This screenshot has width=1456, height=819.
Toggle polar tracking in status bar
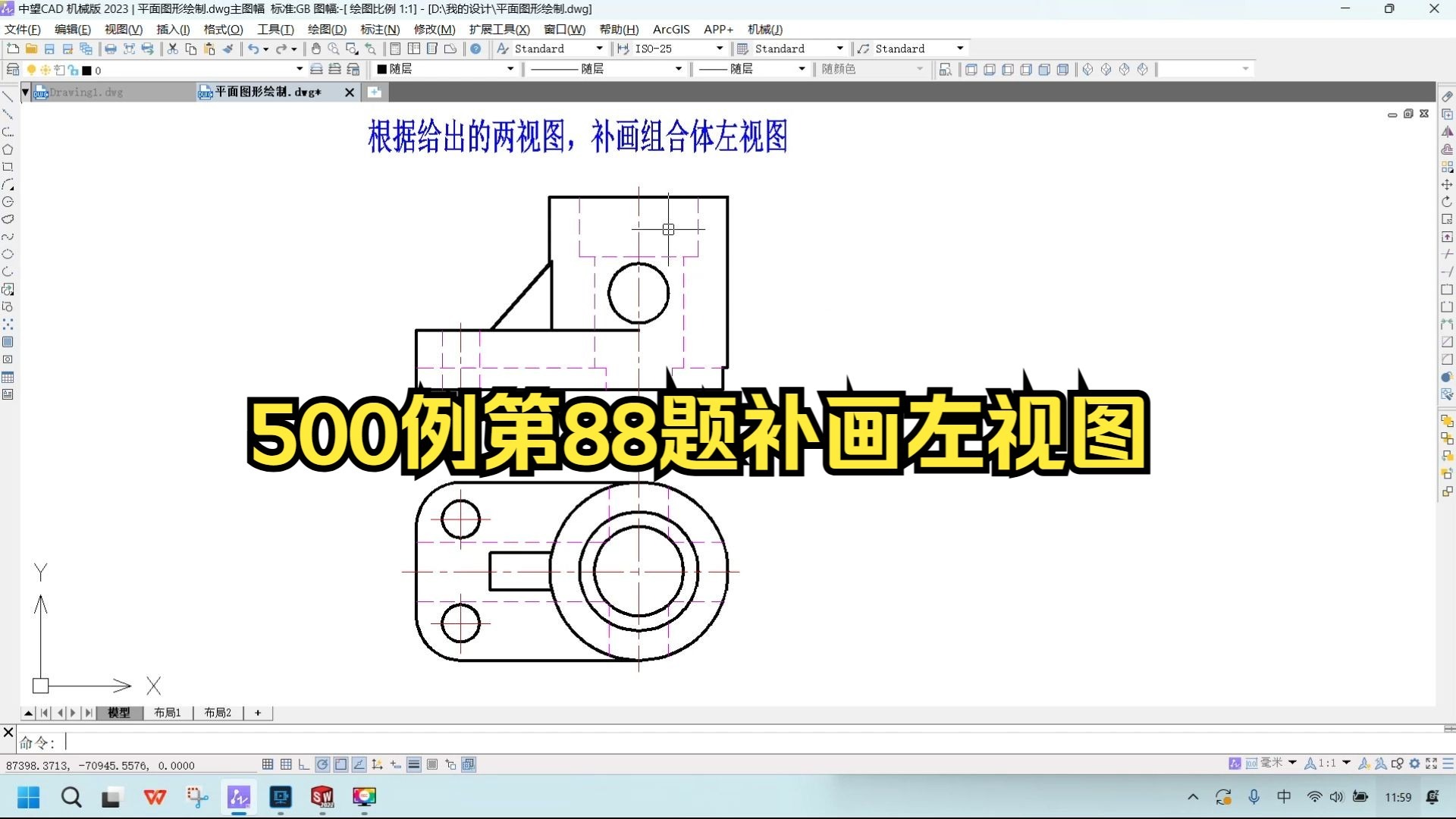(x=322, y=764)
